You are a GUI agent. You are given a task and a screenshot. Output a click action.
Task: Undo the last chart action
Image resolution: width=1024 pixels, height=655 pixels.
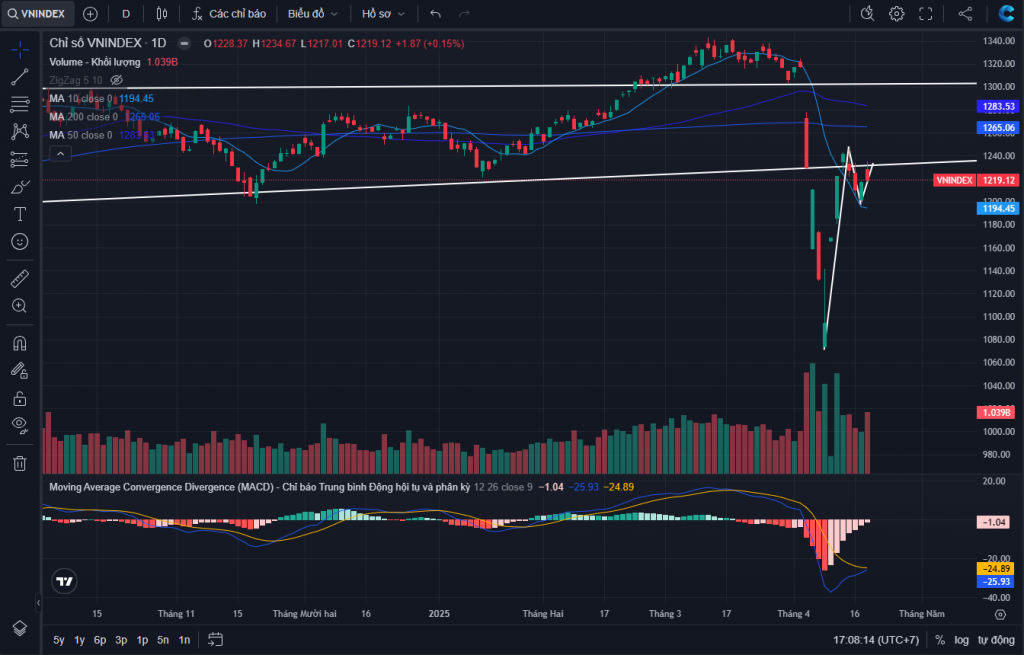click(x=436, y=14)
